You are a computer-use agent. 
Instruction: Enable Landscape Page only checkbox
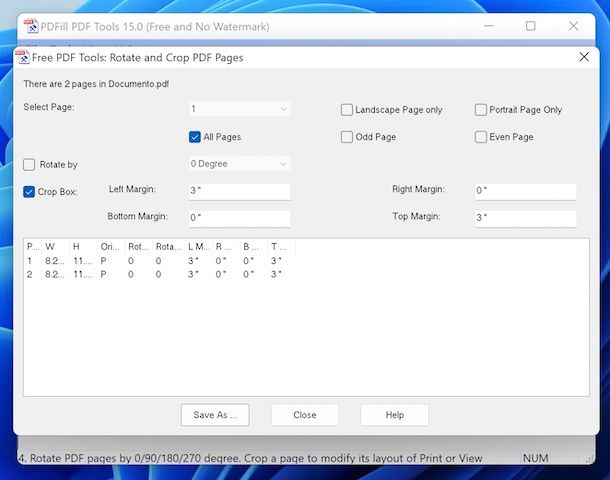click(x=347, y=110)
